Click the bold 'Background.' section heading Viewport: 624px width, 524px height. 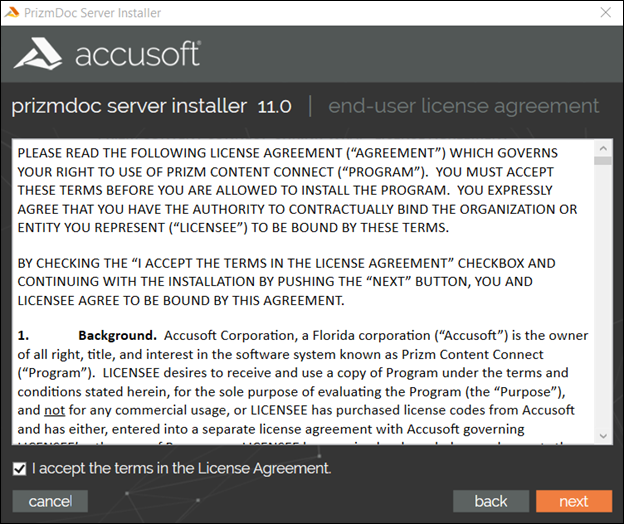117,335
